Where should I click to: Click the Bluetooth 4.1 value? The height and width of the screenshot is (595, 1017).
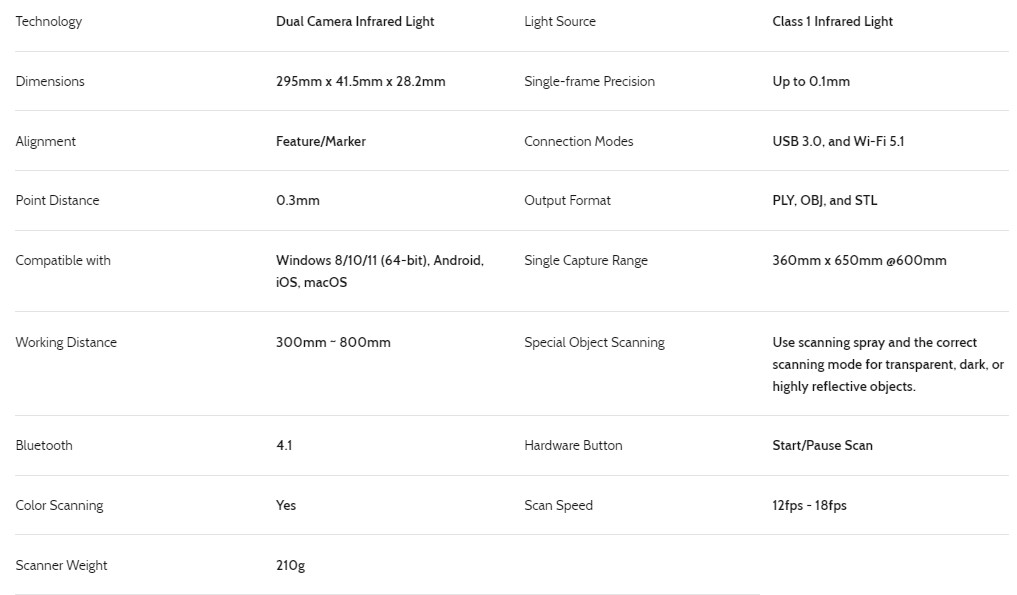coord(284,445)
